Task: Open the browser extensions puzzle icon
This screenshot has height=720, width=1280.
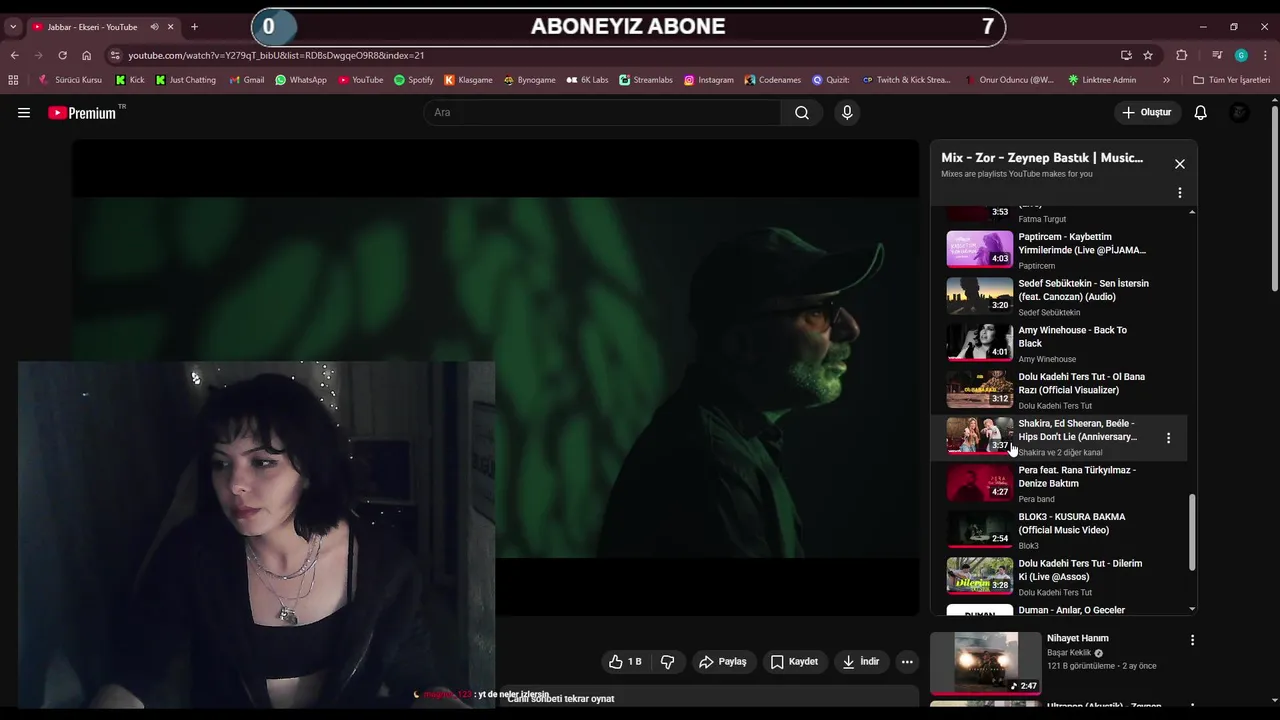Action: click(1182, 56)
